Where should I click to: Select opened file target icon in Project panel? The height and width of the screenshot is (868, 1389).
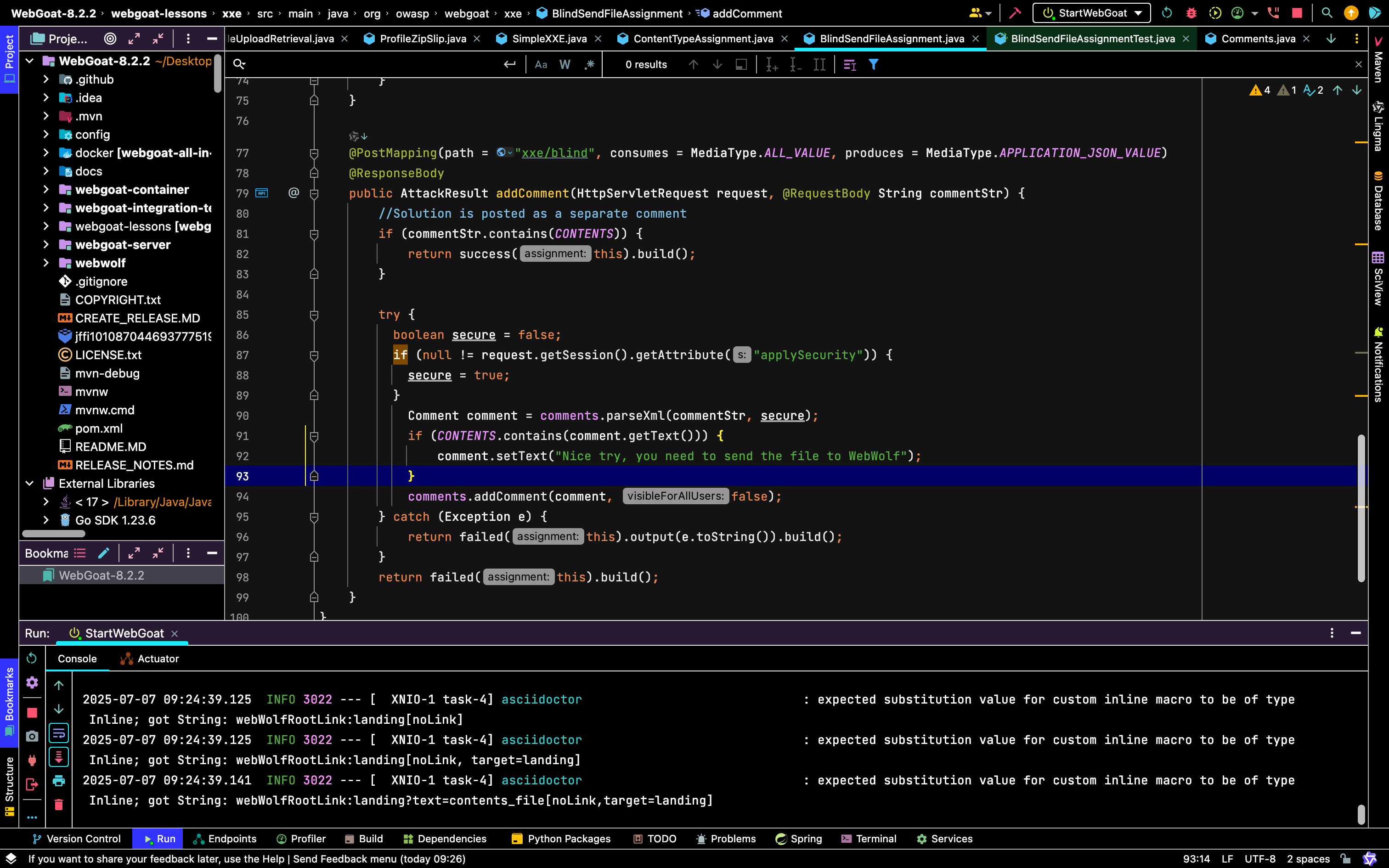(110, 39)
